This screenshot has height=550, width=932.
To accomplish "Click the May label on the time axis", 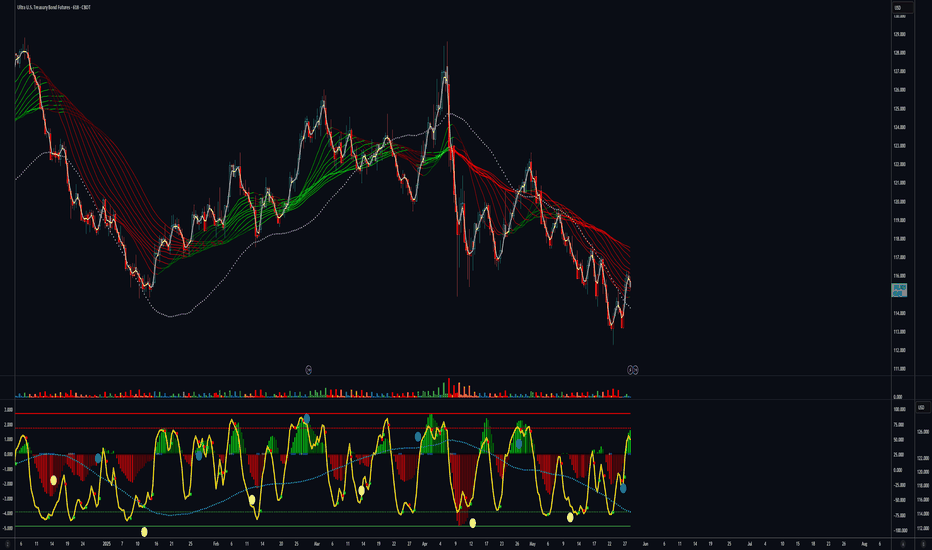I will coord(533,543).
